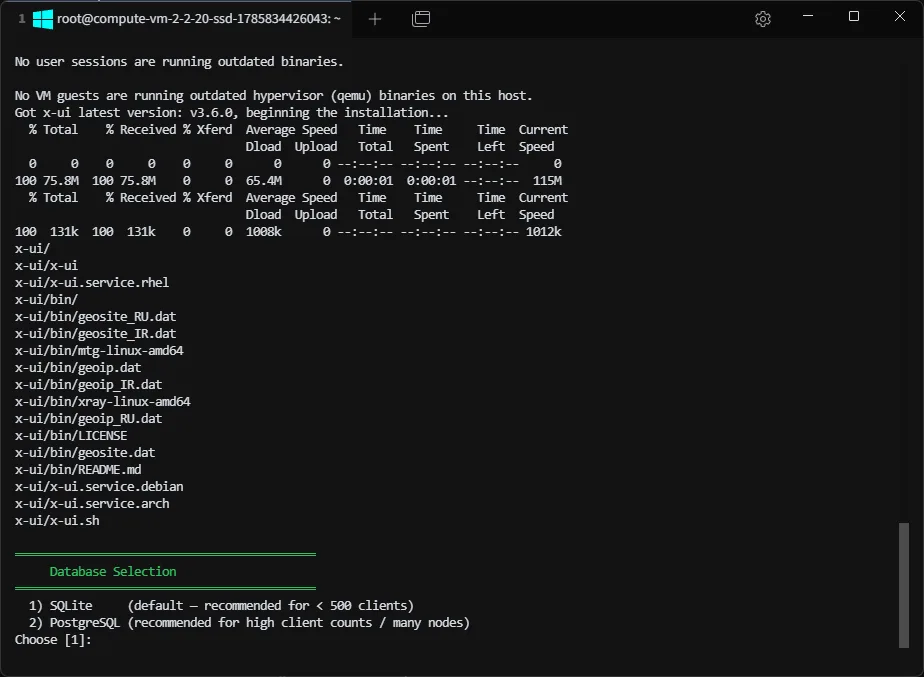The width and height of the screenshot is (924, 677).
Task: Click the 'Choose [1]:' prompt line
Action: click(x=53, y=640)
